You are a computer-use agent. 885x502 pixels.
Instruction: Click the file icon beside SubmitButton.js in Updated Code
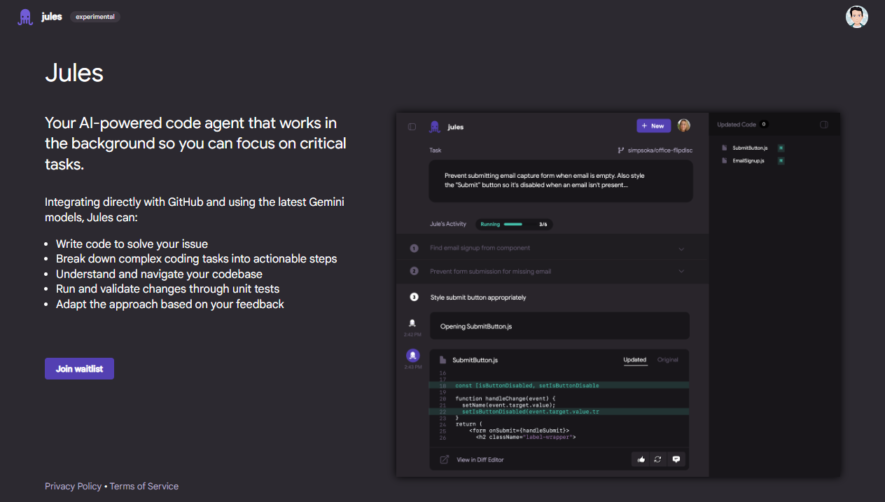pos(724,148)
